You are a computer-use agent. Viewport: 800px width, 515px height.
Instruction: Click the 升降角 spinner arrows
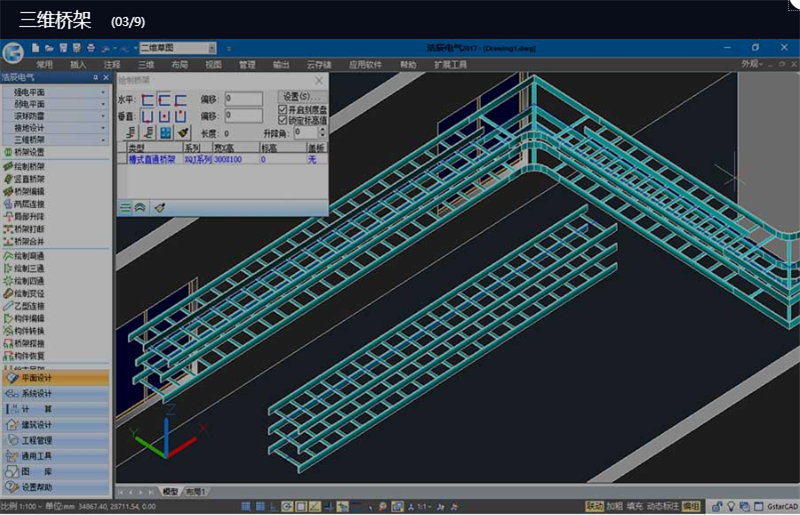[x=323, y=132]
